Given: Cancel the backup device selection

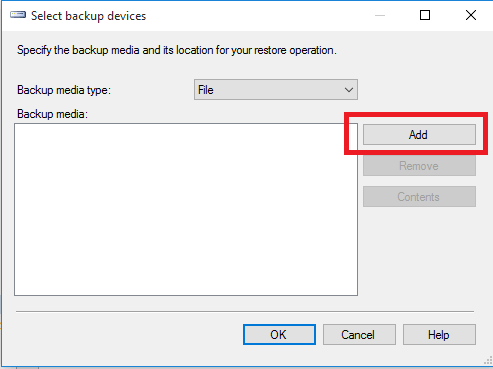Looking at the screenshot, I should point(359,334).
